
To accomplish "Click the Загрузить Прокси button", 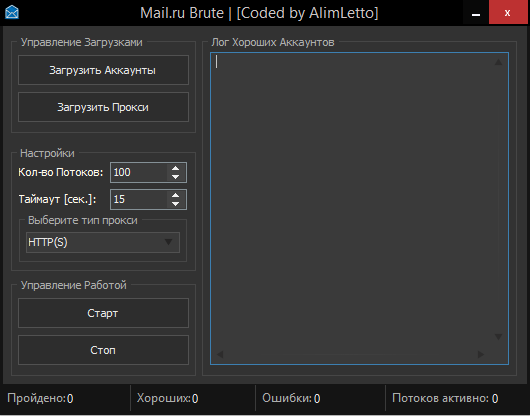I will 103,107.
